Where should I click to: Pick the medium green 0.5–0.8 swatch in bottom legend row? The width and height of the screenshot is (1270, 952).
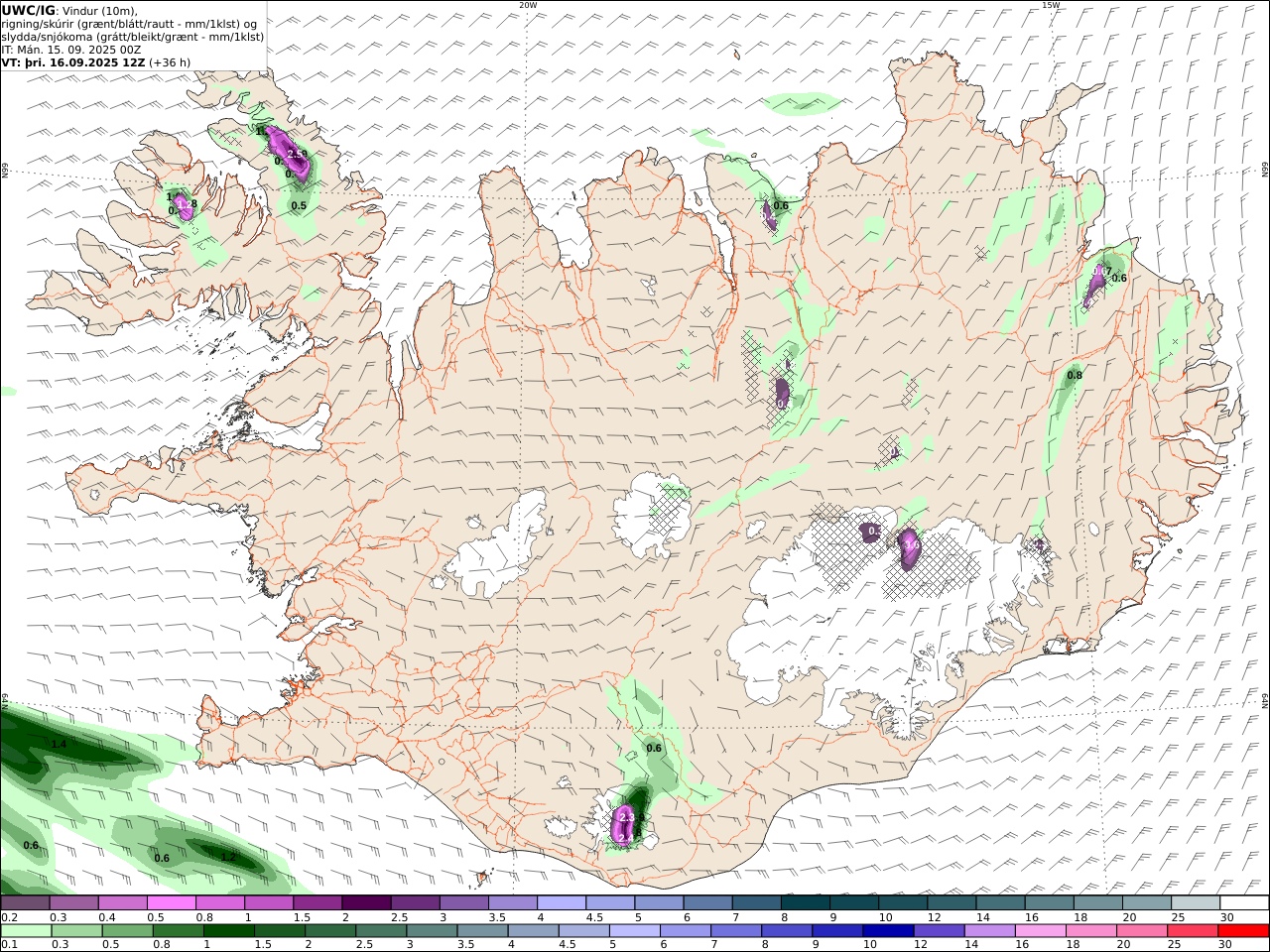coord(128,931)
